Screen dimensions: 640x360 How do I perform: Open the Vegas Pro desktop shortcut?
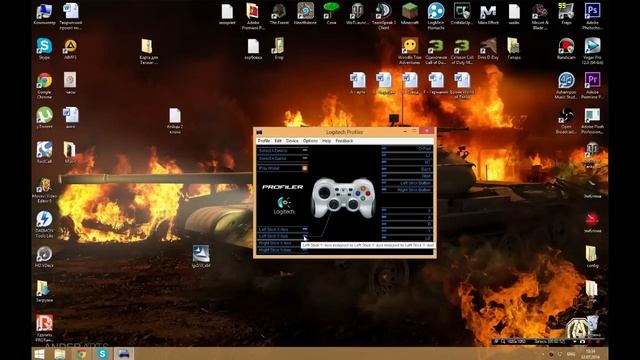coord(592,51)
